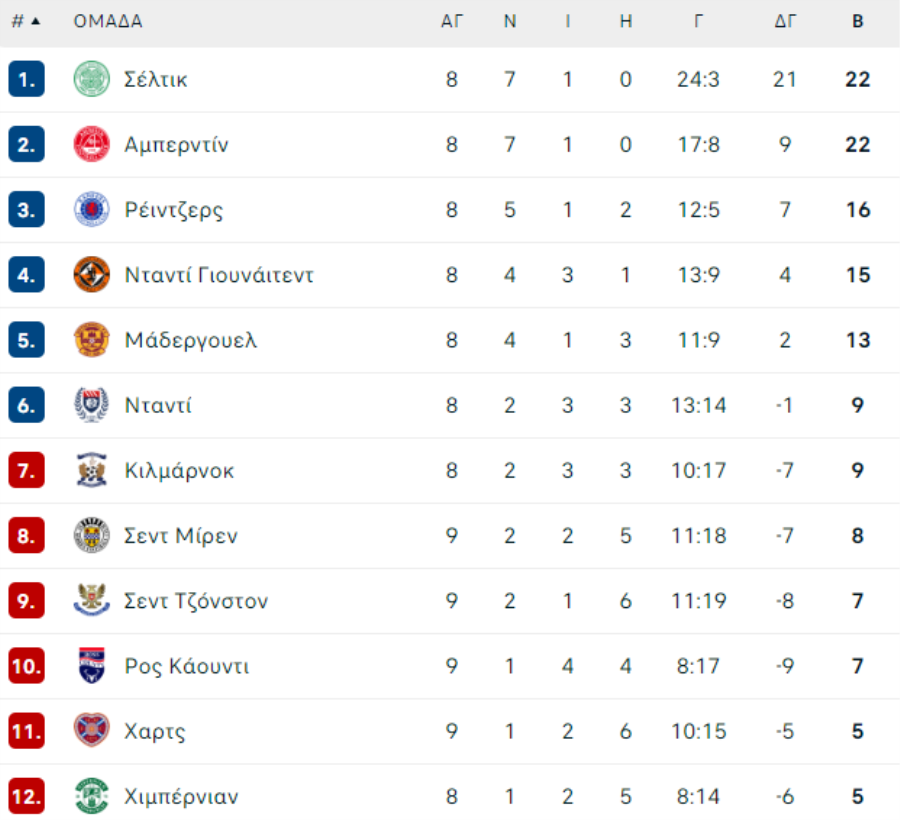Click the Ross County crest icon

point(92,666)
